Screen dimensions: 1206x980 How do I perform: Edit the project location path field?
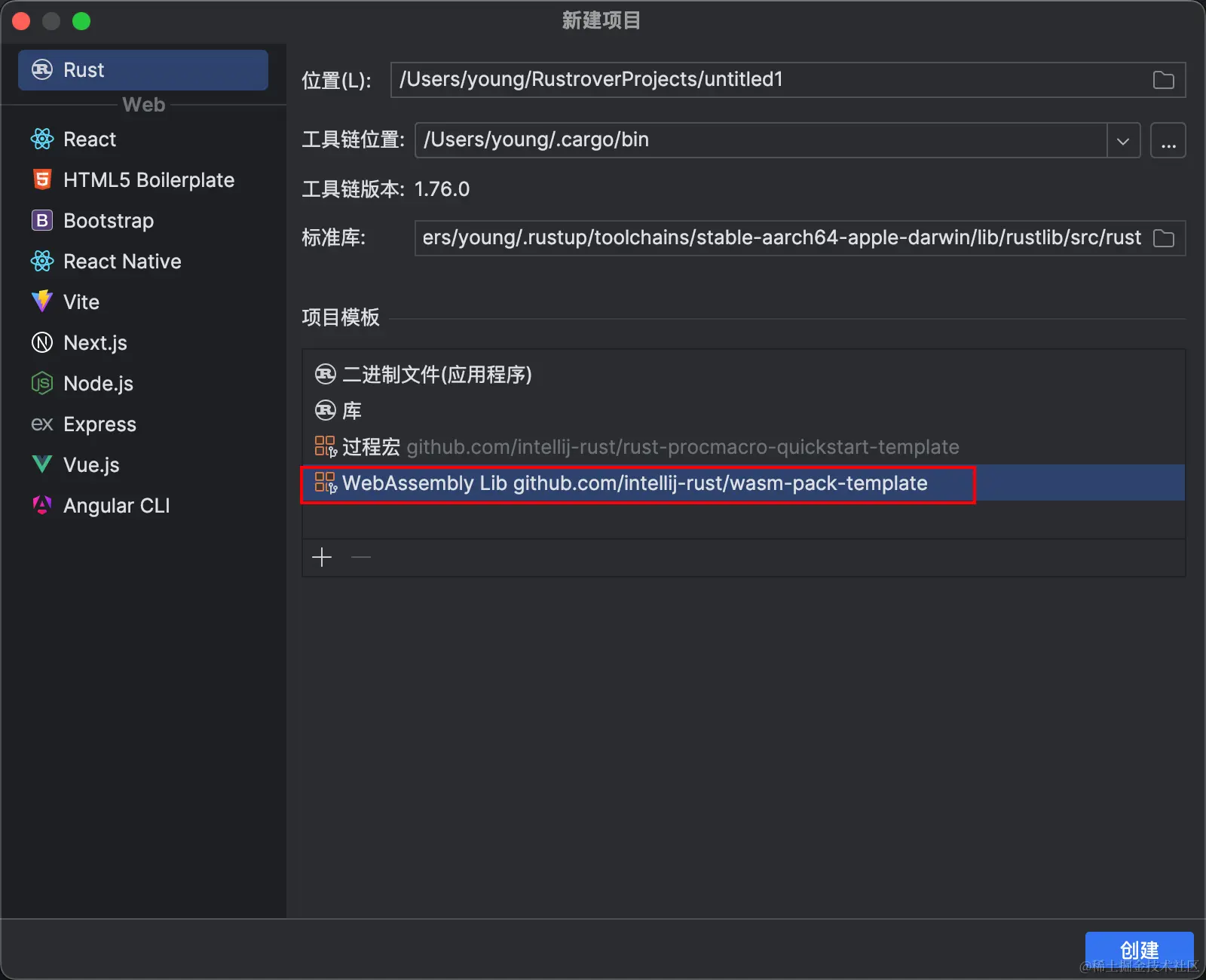(x=788, y=80)
